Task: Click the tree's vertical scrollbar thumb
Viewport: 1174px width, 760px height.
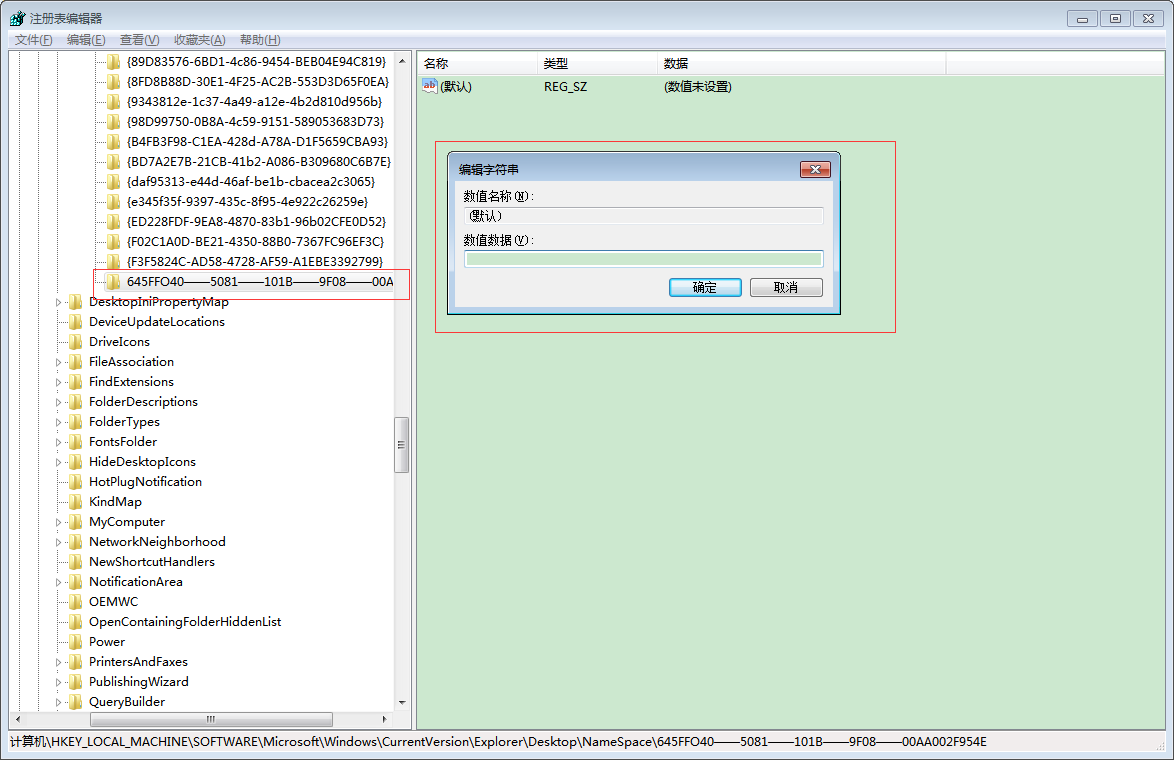Action: point(402,445)
